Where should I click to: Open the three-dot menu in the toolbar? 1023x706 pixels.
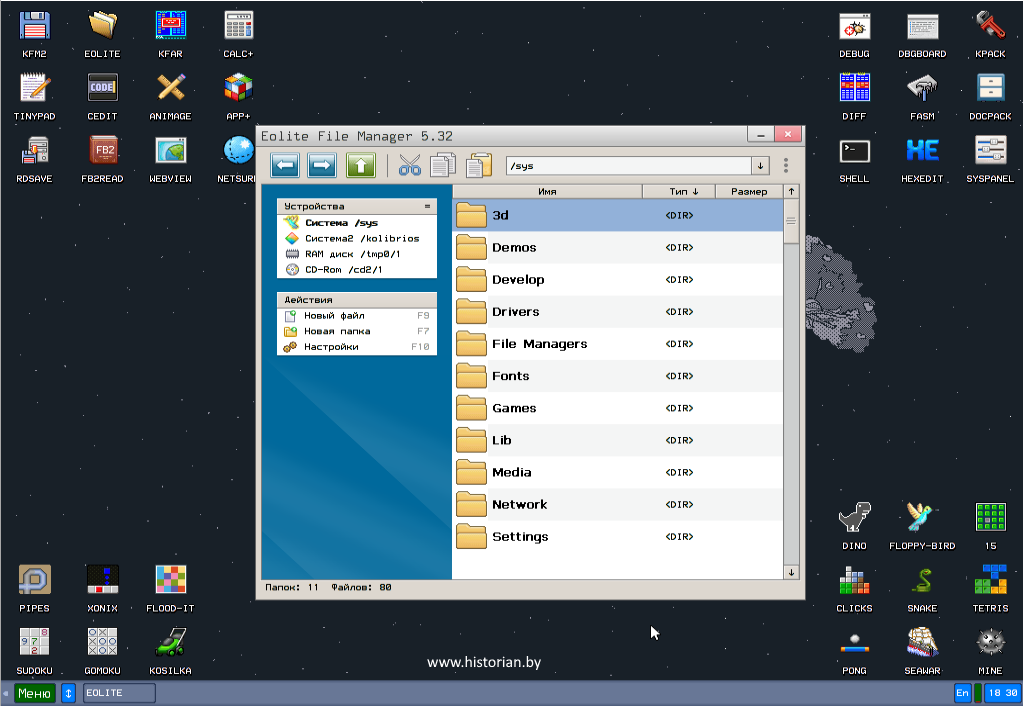[x=786, y=166]
